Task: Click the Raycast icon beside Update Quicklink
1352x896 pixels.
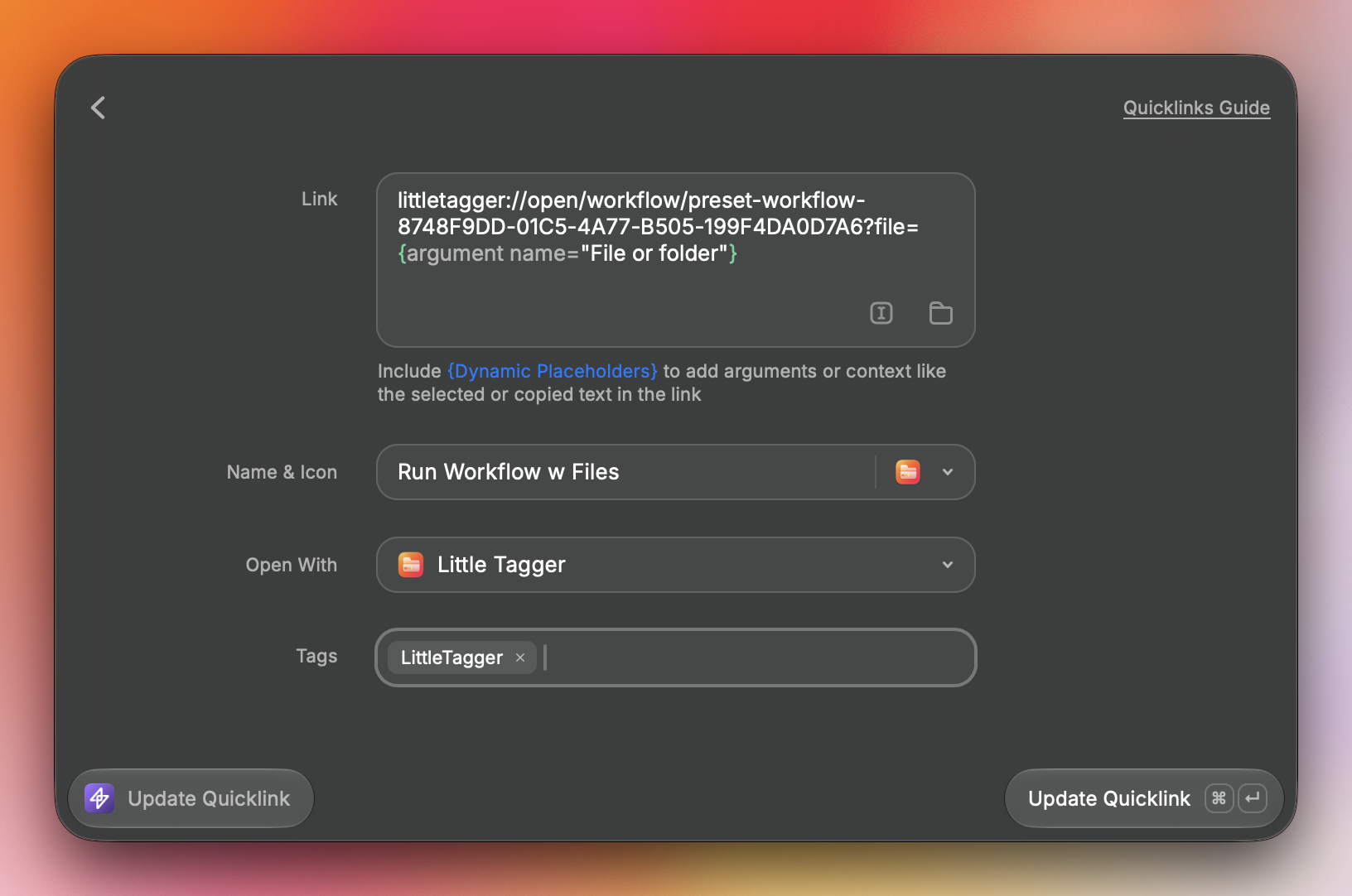Action: (99, 798)
